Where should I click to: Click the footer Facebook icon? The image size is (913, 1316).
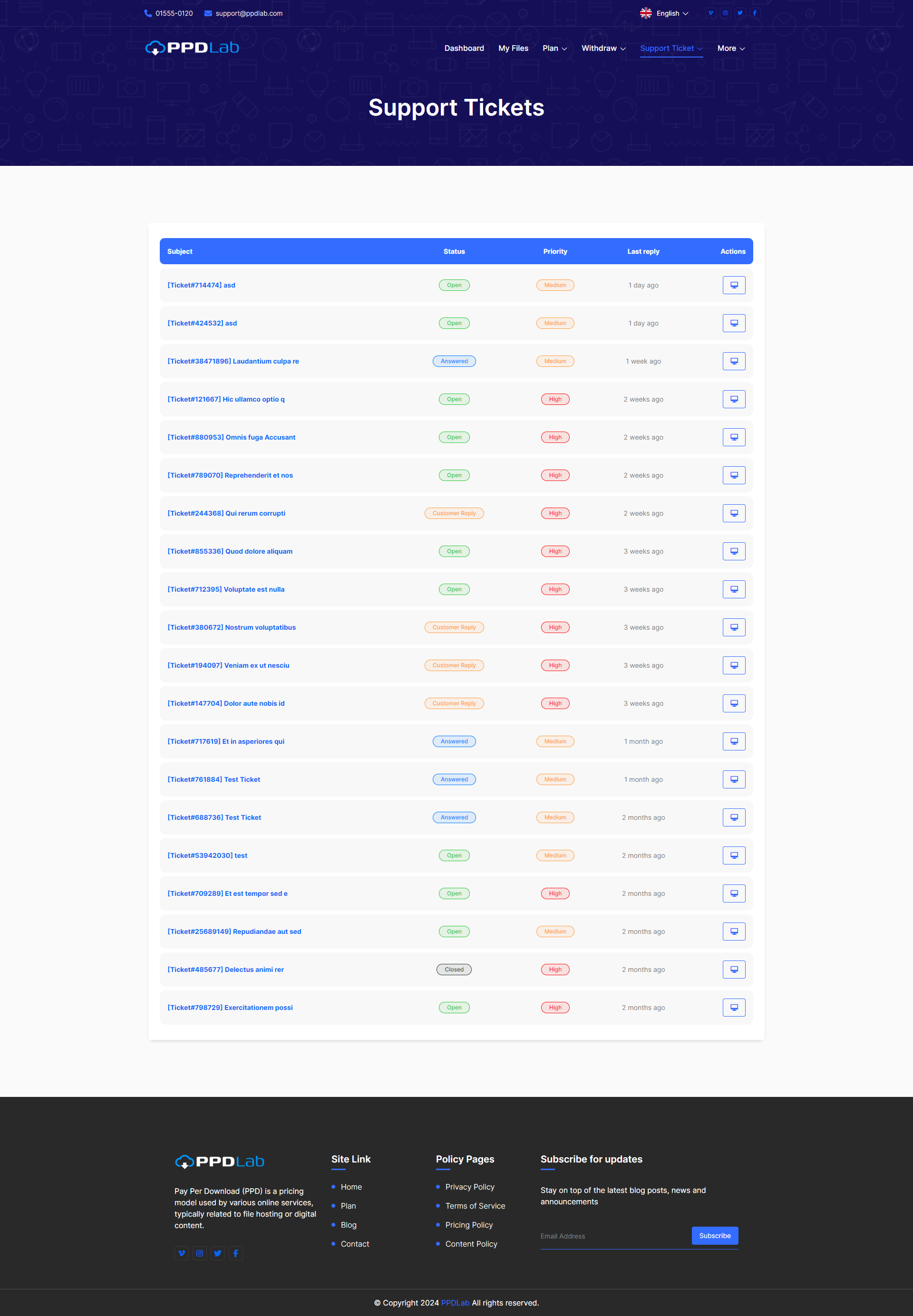click(x=236, y=1253)
